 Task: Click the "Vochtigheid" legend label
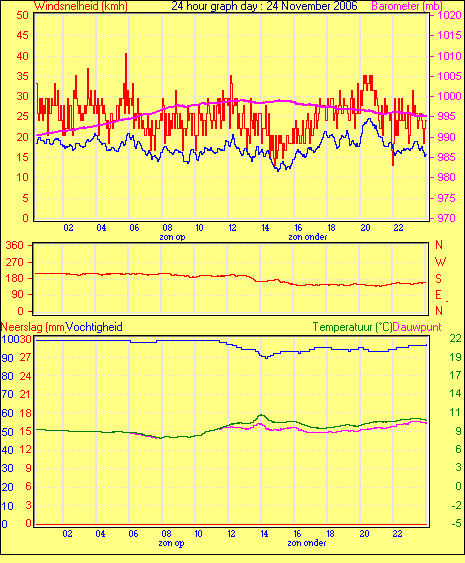point(94,327)
